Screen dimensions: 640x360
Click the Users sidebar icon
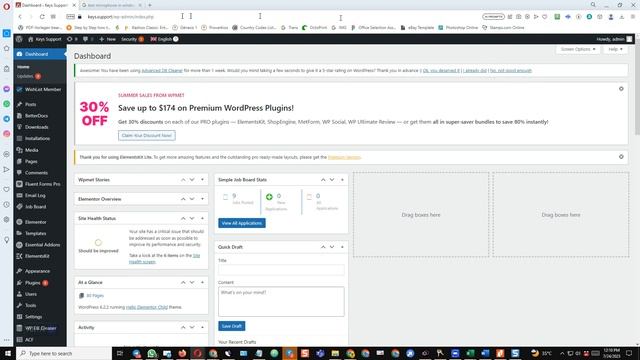pyautogui.click(x=19, y=294)
